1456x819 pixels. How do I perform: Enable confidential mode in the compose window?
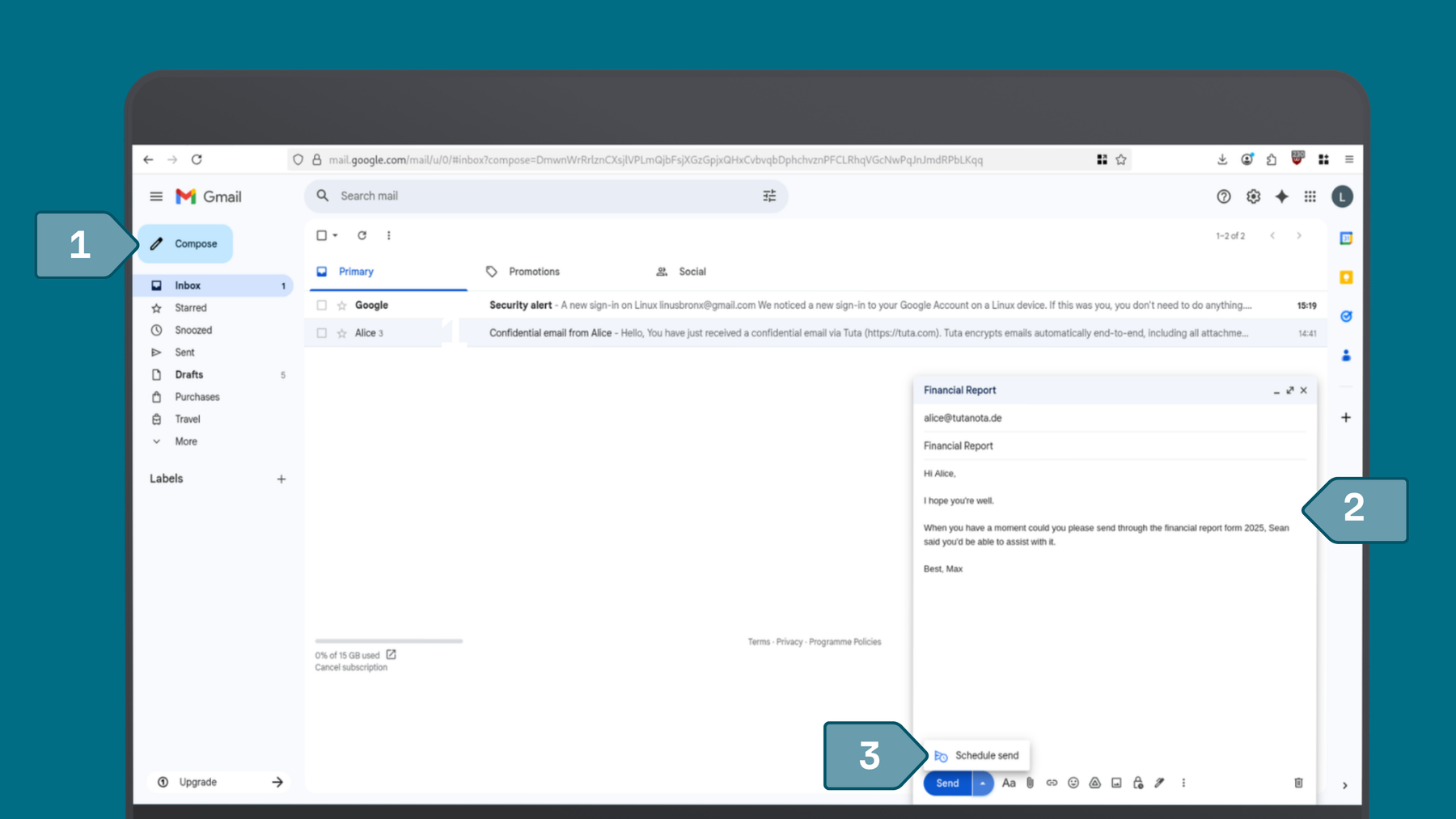(x=1137, y=783)
